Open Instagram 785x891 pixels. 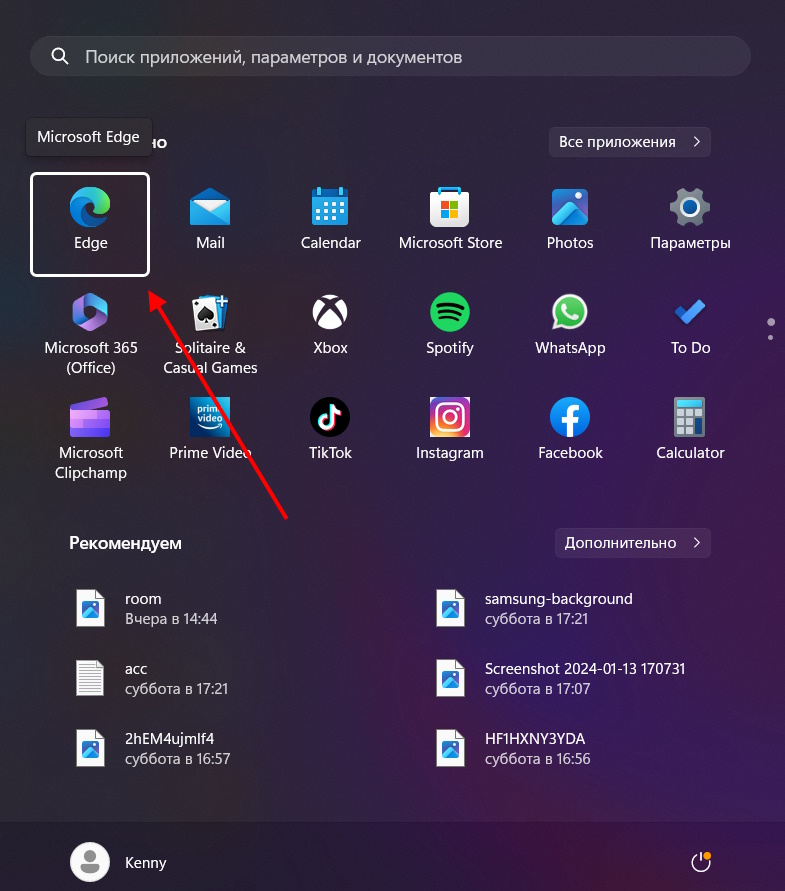click(x=450, y=430)
